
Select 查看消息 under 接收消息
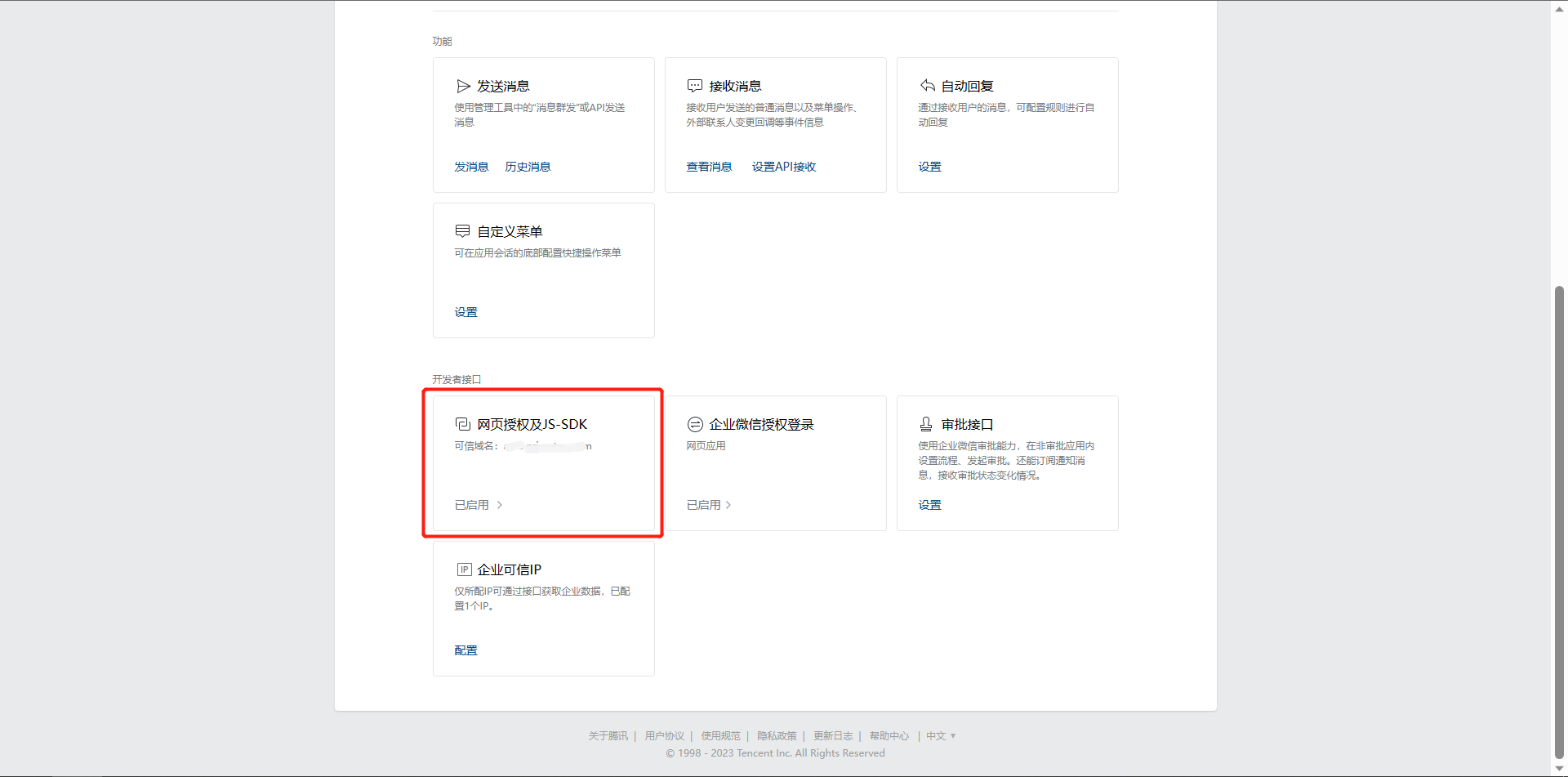(x=709, y=167)
